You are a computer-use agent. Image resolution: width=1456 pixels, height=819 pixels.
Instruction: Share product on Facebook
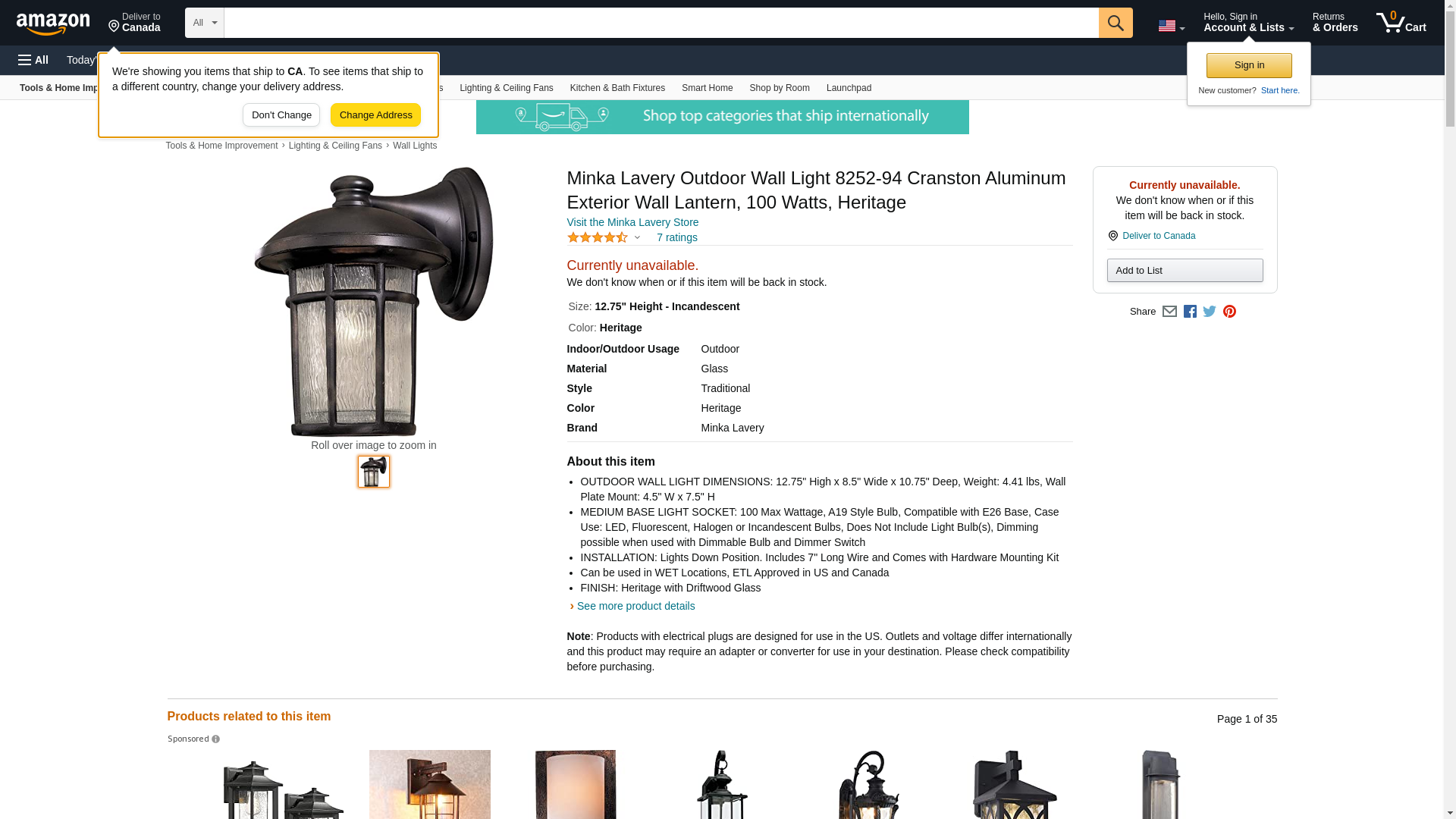click(1190, 312)
